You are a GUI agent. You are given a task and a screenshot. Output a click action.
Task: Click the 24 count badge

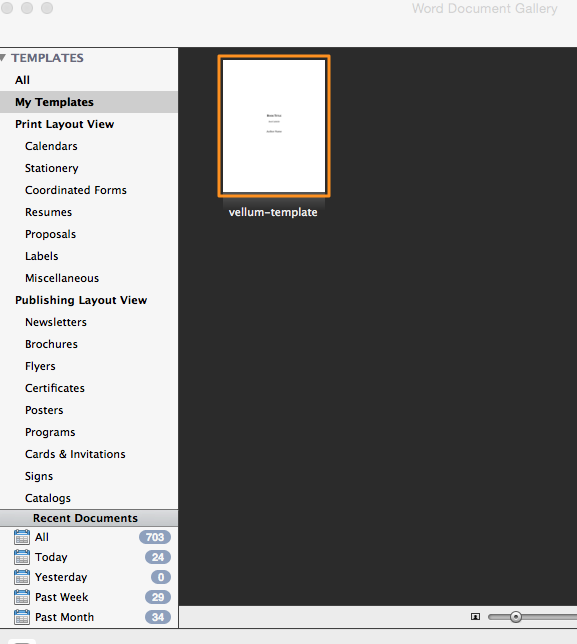[158, 557]
